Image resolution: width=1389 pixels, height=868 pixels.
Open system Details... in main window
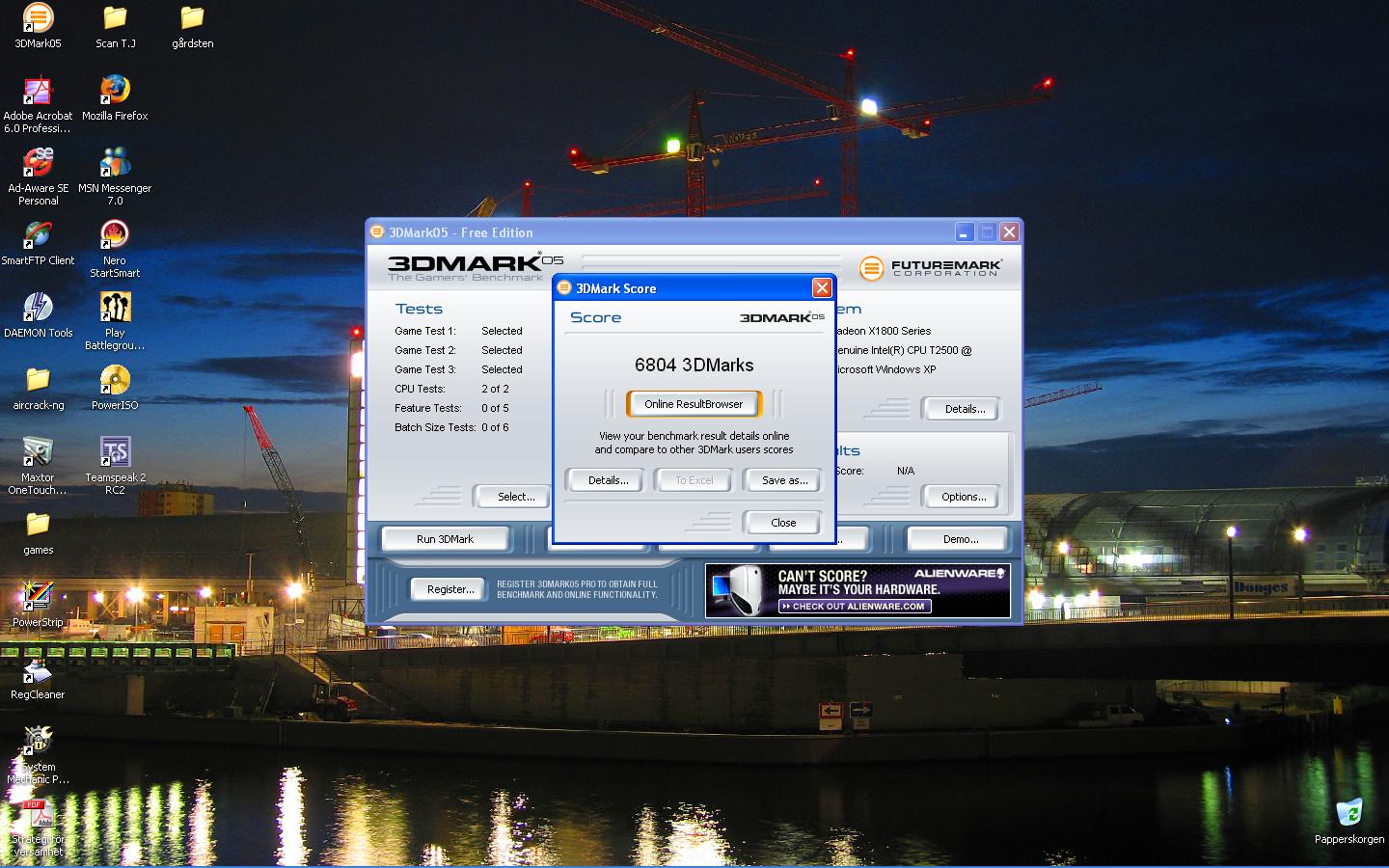[x=961, y=409]
